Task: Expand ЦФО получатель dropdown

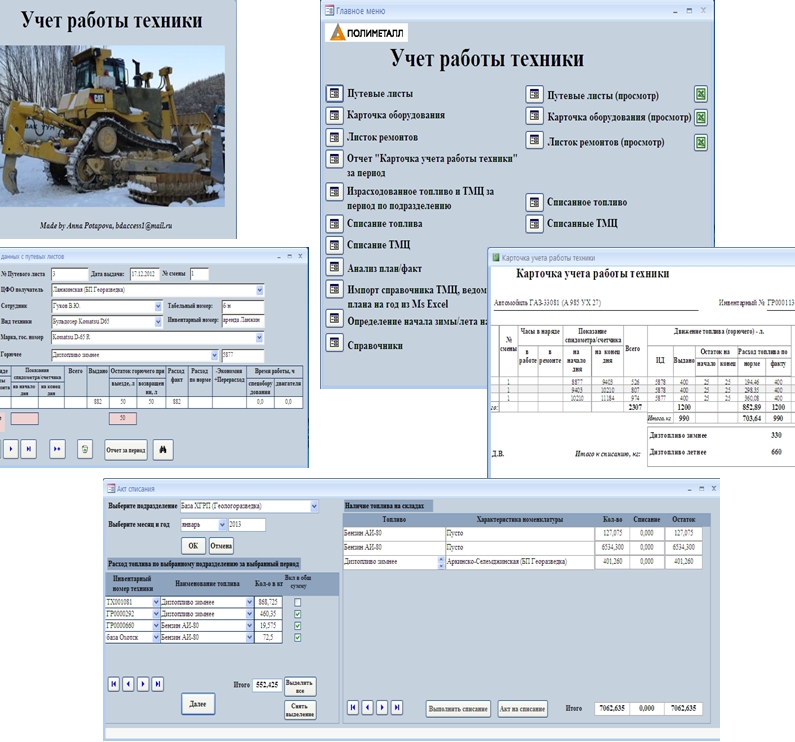Action: tap(260, 290)
